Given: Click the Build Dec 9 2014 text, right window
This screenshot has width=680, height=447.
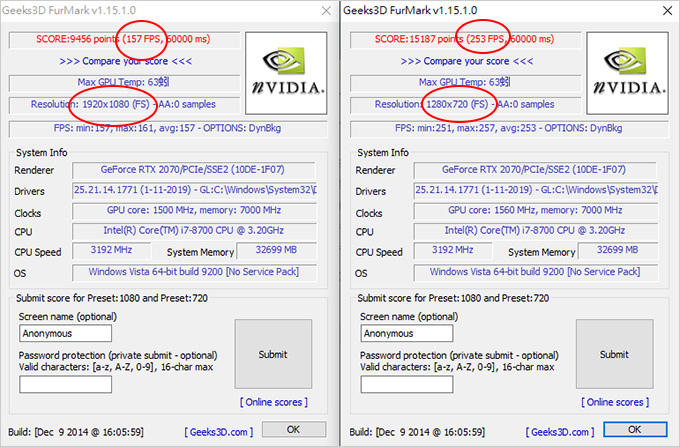Looking at the screenshot, I should pyautogui.click(x=417, y=432).
